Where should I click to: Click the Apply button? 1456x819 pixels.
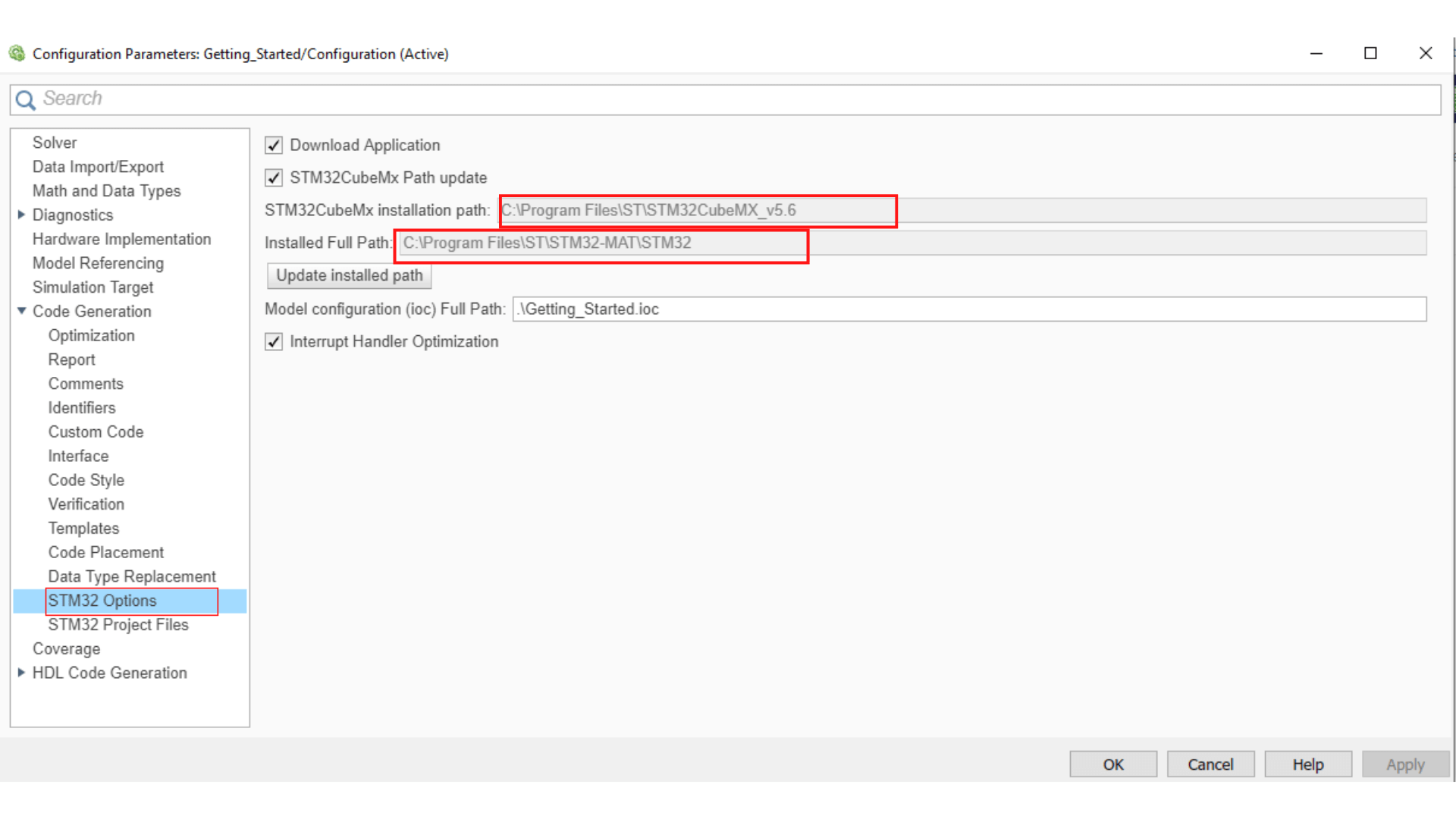click(x=1405, y=764)
